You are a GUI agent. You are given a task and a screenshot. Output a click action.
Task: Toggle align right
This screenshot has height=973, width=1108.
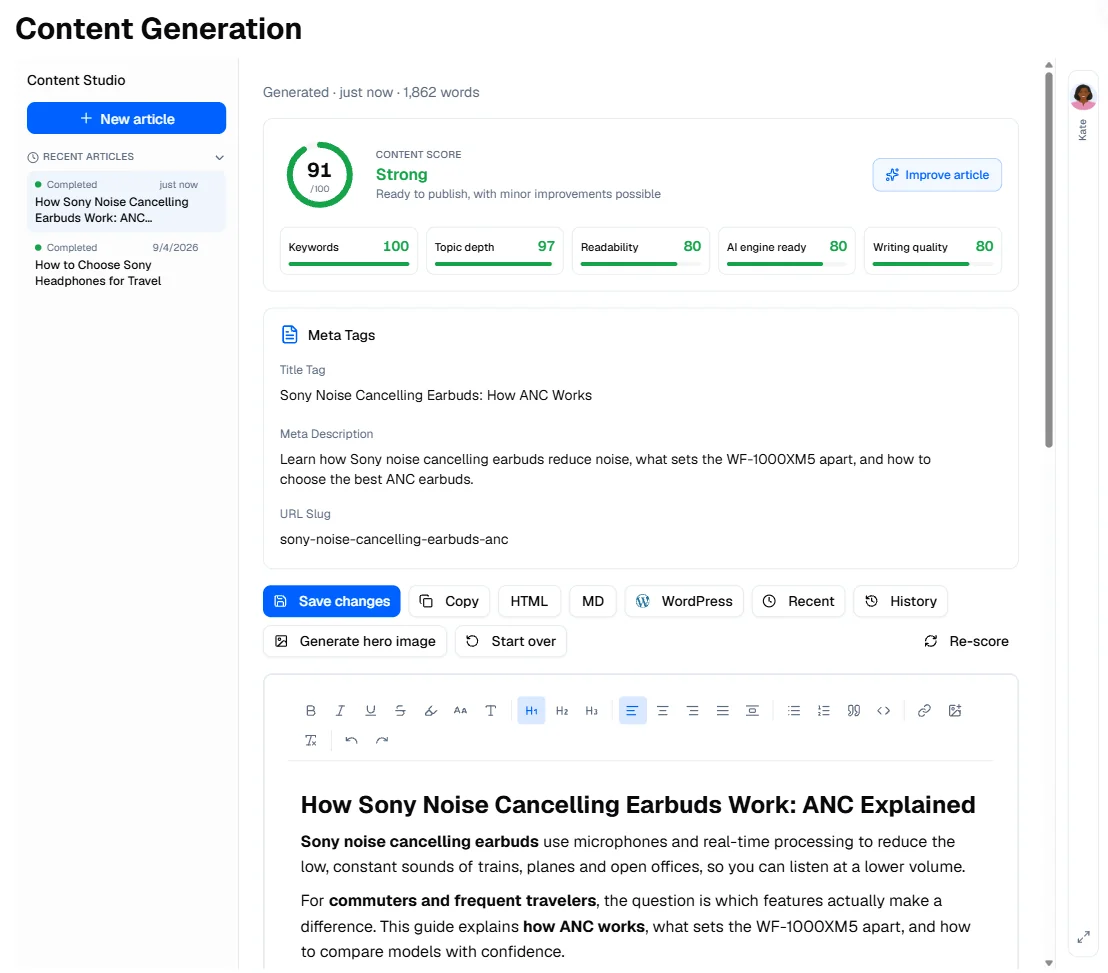click(x=692, y=710)
